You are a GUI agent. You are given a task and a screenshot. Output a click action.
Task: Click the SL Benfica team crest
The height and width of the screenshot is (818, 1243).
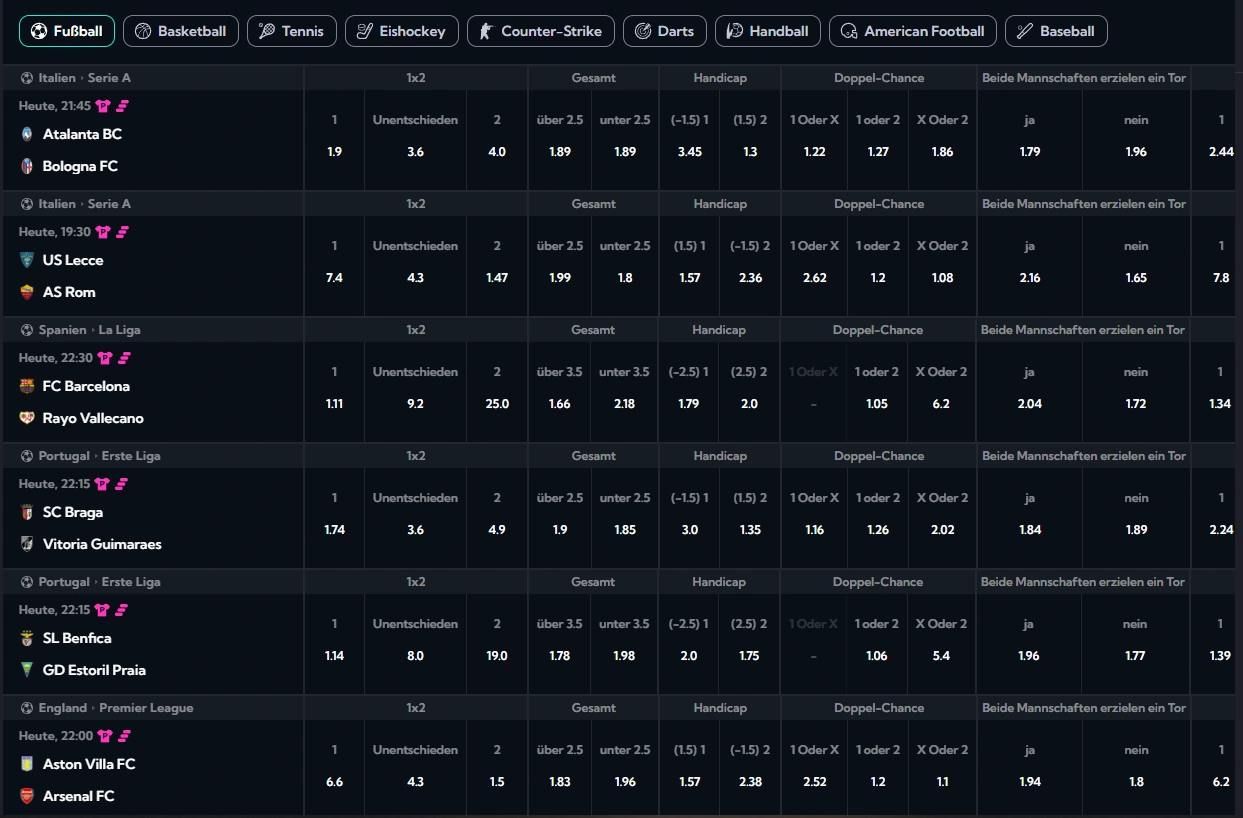(27, 638)
